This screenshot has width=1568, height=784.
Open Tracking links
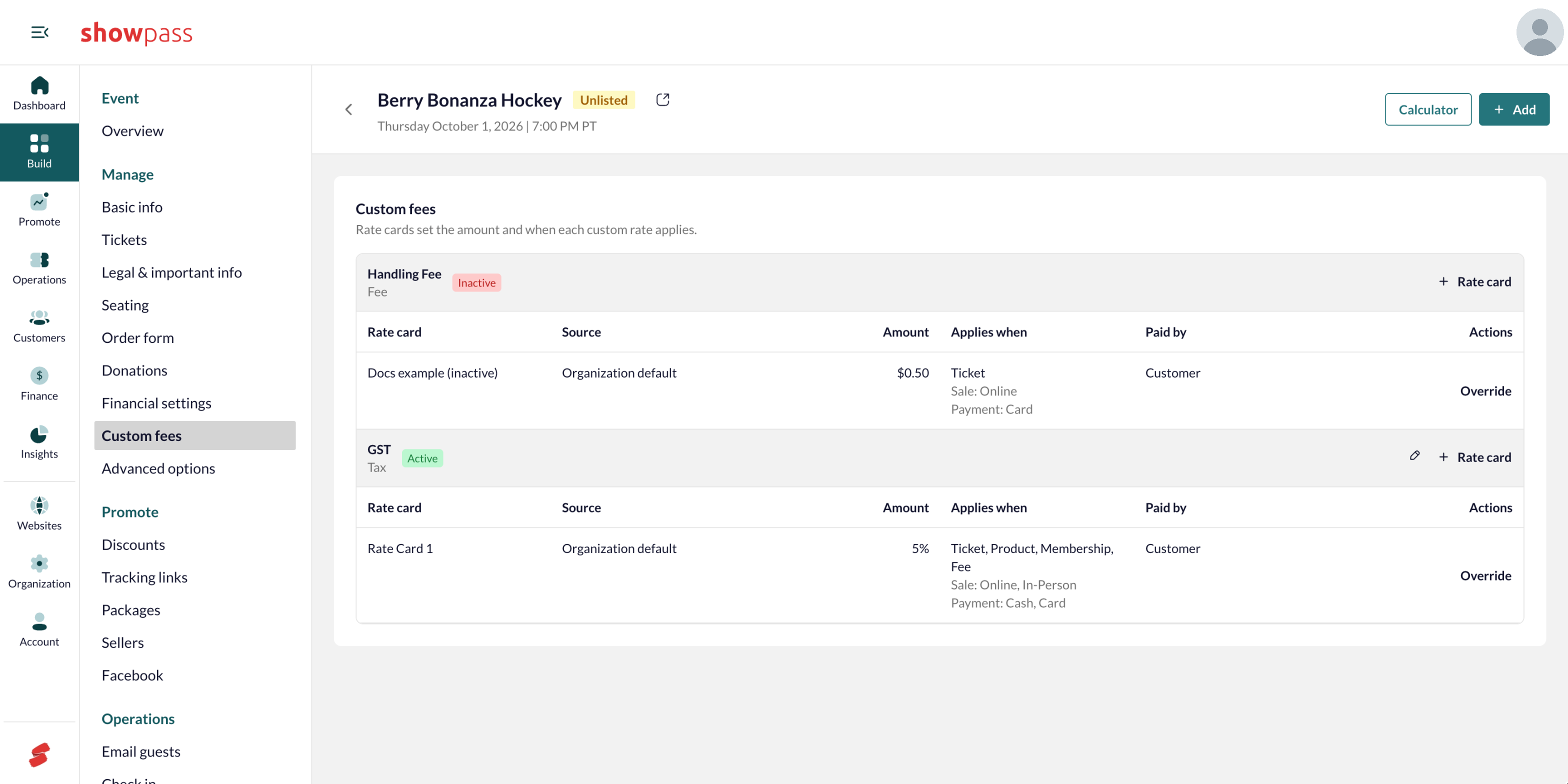[144, 577]
